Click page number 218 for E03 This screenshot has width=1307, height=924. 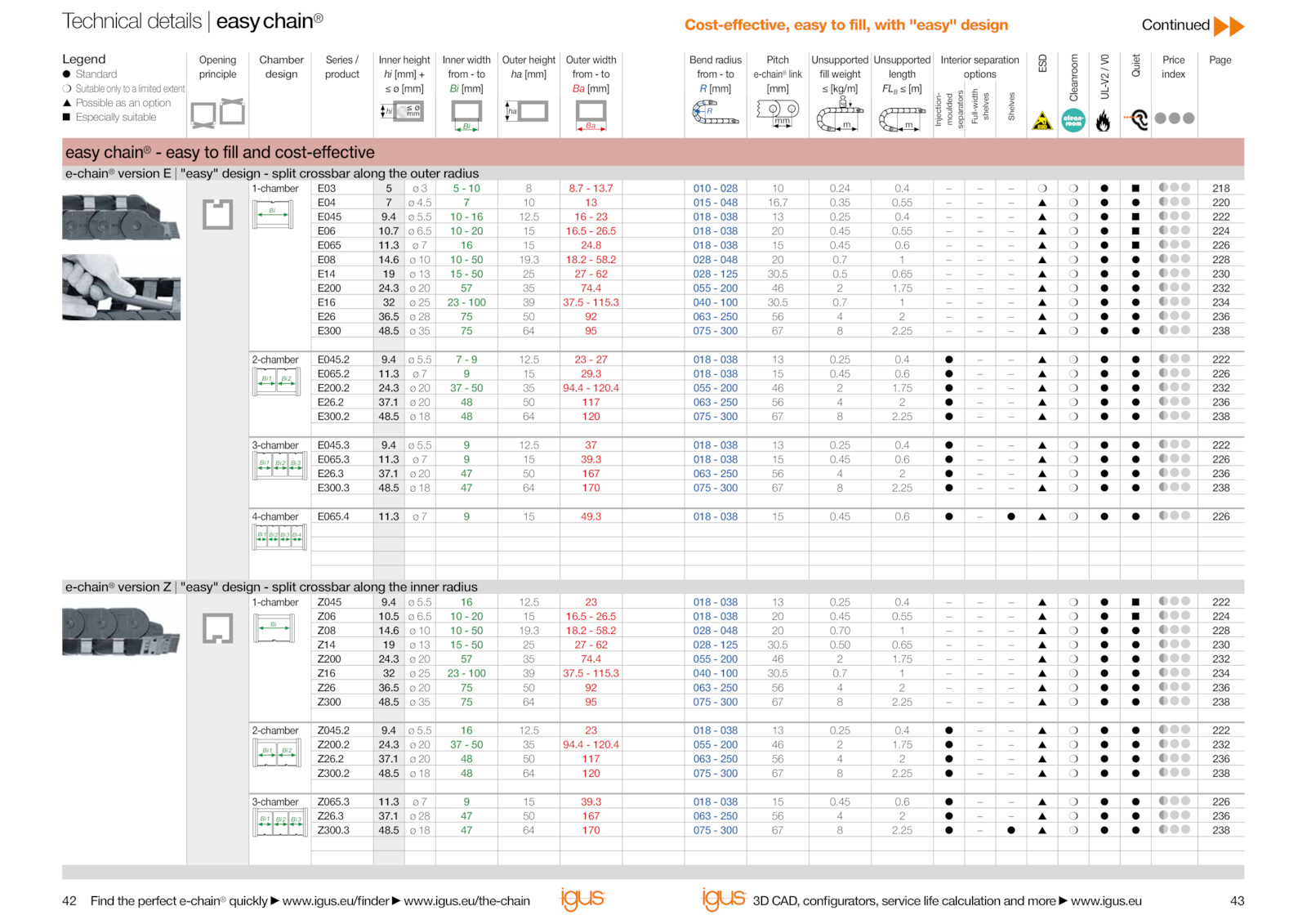[1220, 189]
